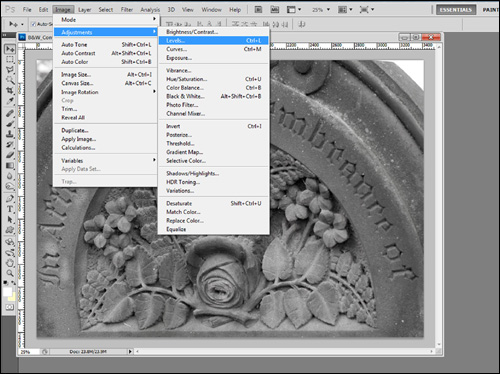This screenshot has height=374, width=500.
Task: Choose Black & White adjustment
Action: 213,96
